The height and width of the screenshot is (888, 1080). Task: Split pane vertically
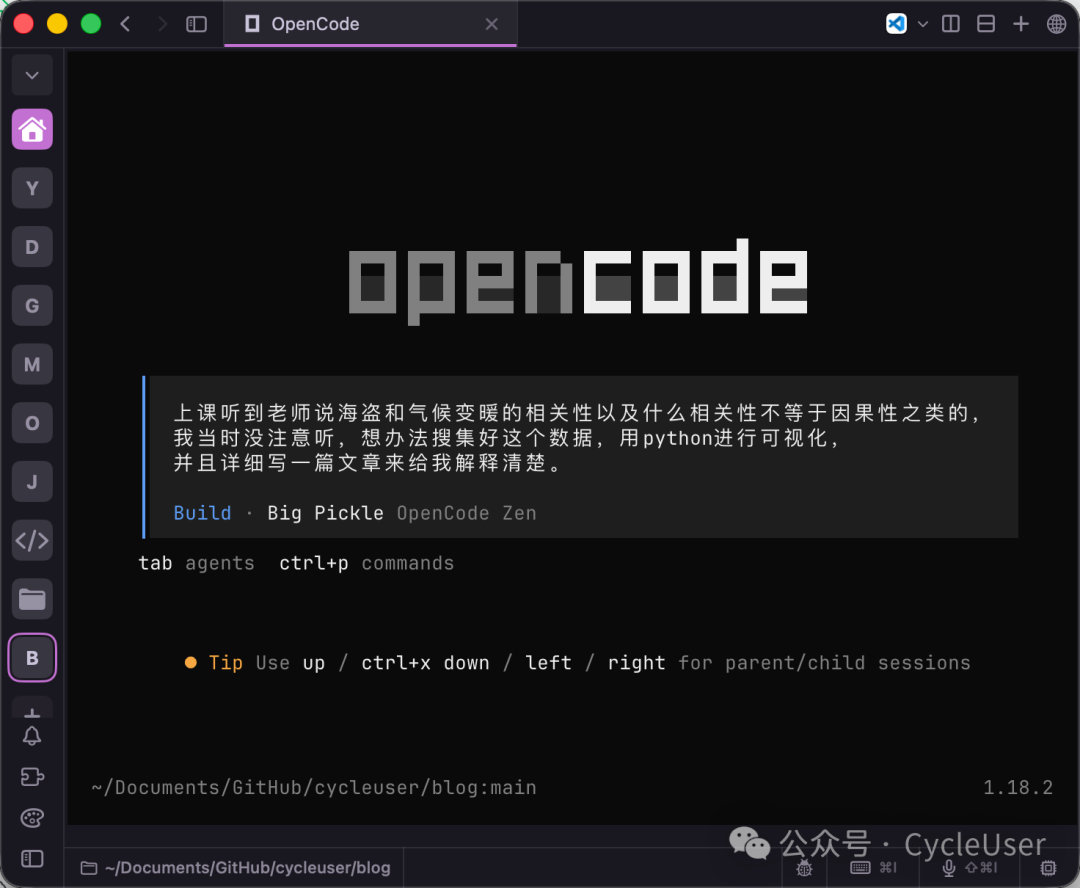point(951,24)
